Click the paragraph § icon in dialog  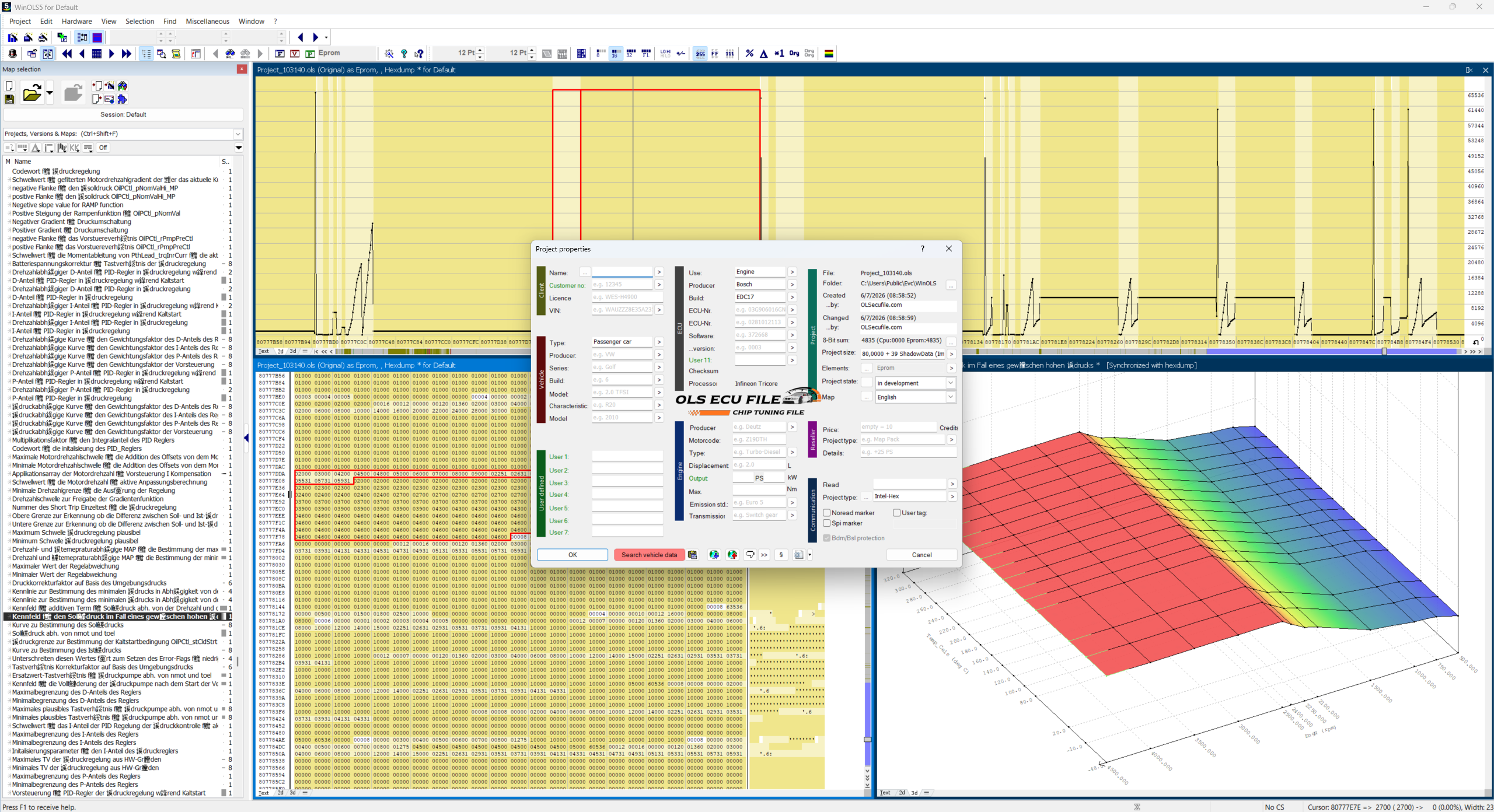(x=781, y=555)
